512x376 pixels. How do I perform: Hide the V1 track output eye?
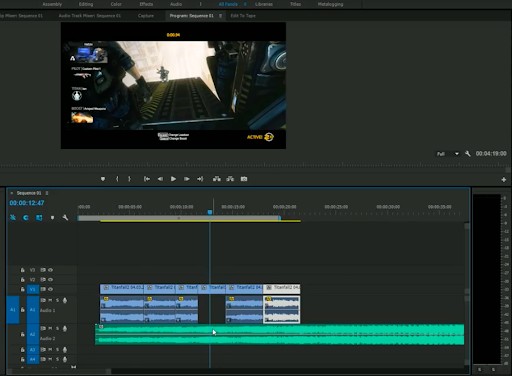coord(50,289)
